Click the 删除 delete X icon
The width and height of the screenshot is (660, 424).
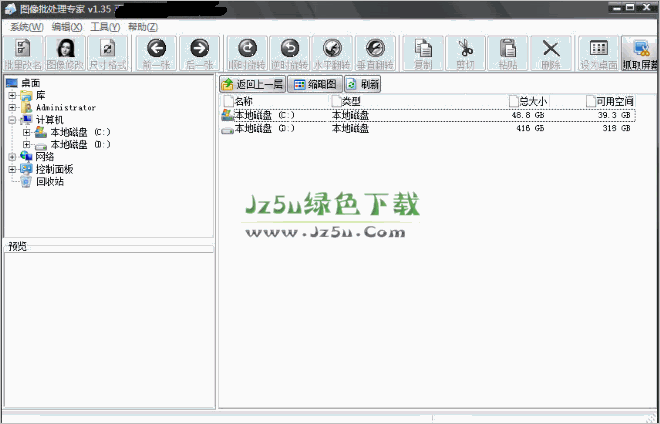pos(551,53)
